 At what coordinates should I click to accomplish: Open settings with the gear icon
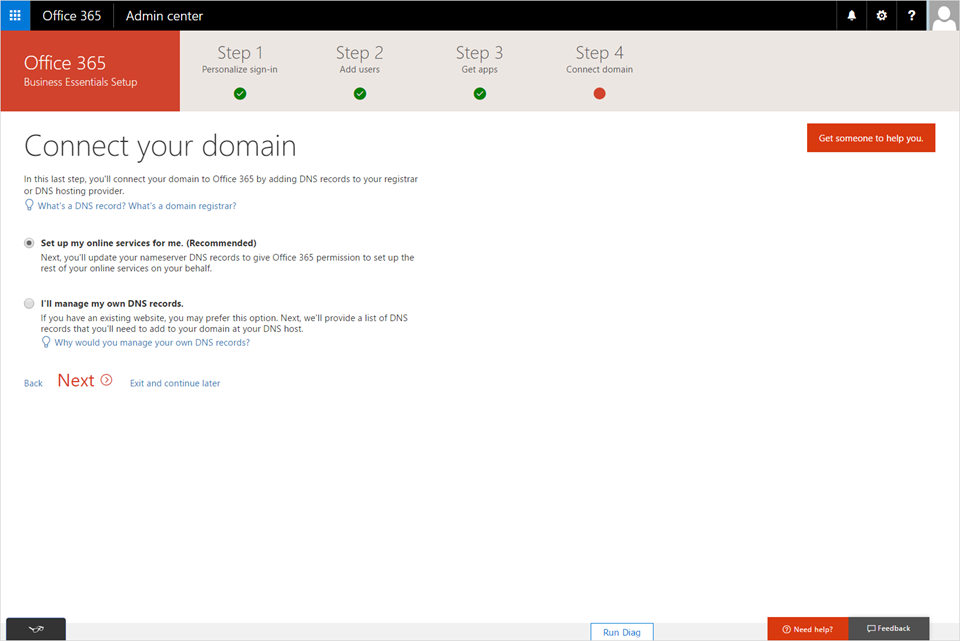point(881,15)
